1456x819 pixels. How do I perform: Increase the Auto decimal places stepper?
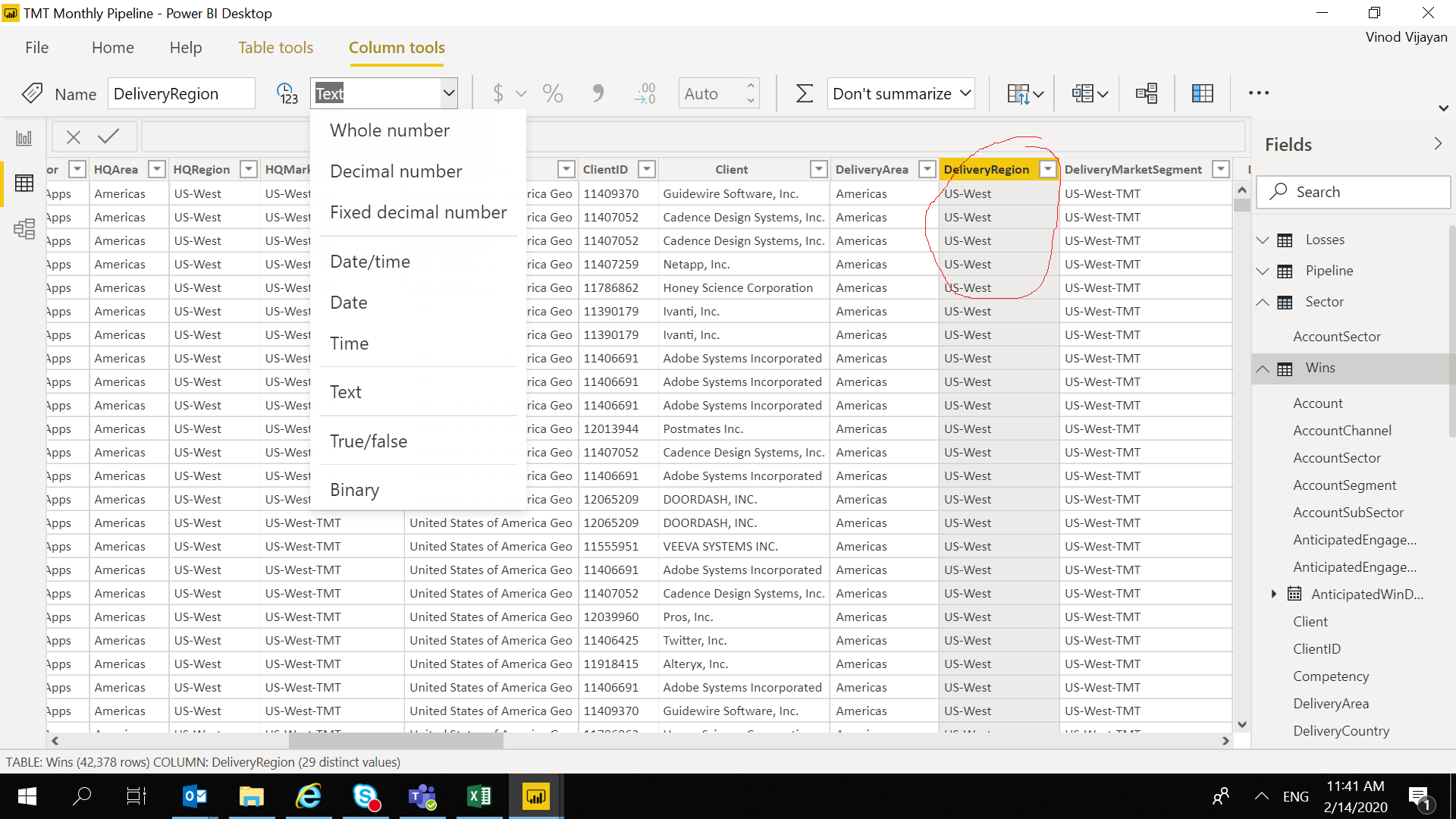[x=750, y=86]
